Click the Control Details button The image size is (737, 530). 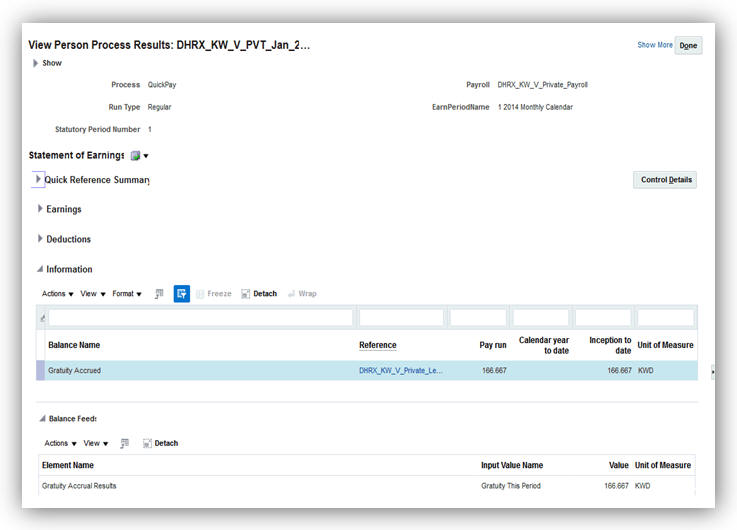tap(665, 180)
